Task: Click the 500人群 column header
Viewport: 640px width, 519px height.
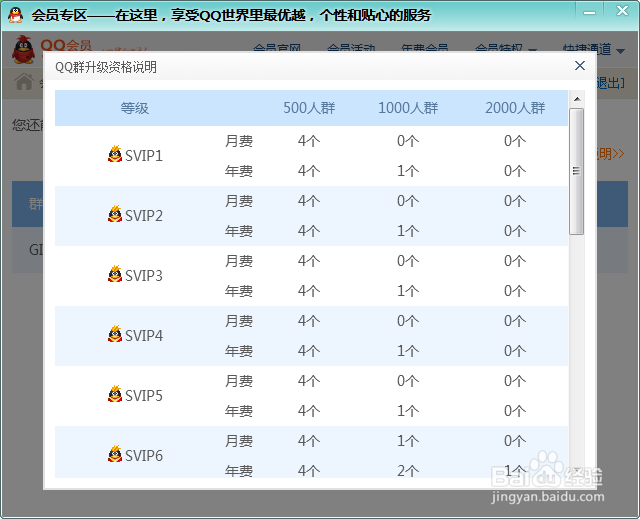Action: click(309, 108)
